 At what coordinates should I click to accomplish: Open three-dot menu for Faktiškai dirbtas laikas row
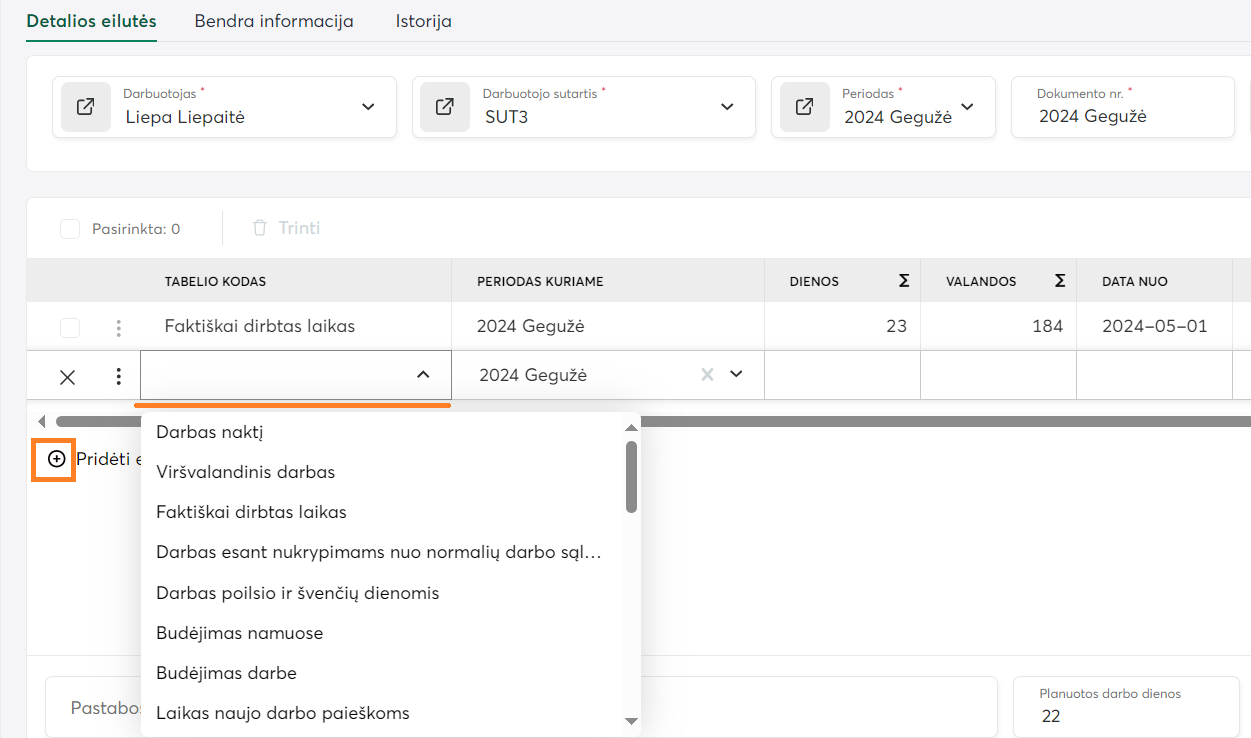pyautogui.click(x=119, y=327)
